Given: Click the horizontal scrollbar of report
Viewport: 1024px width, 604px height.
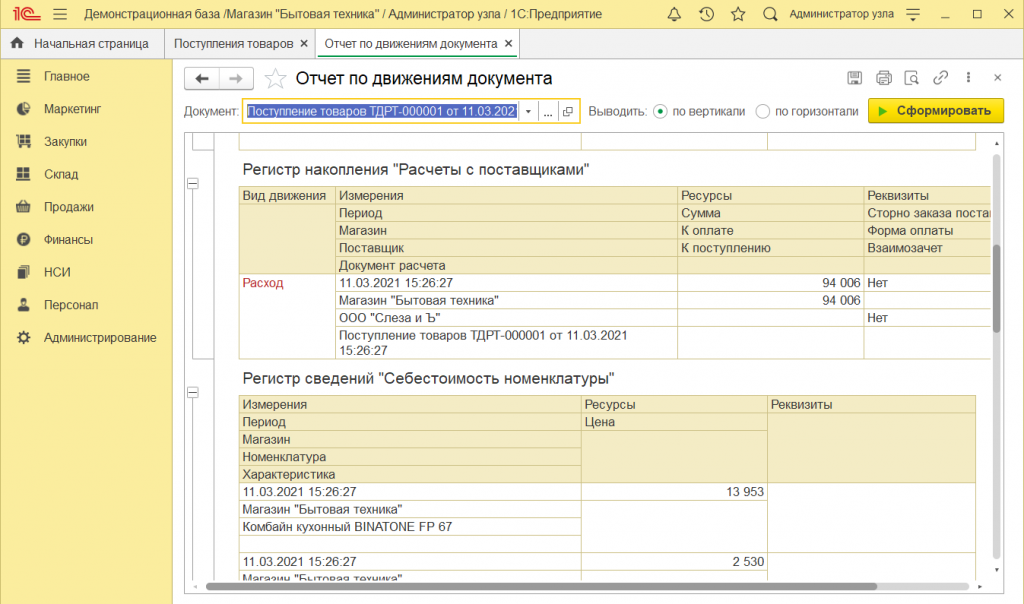Looking at the screenshot, I should (540, 587).
